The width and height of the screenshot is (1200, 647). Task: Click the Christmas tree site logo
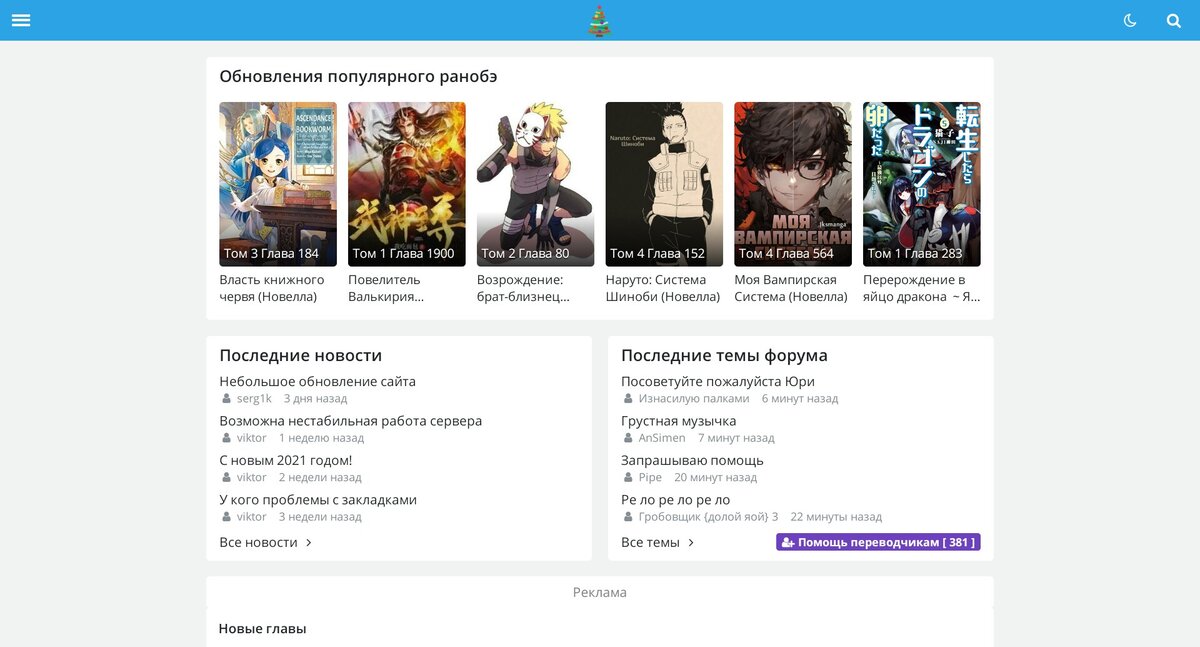coord(600,20)
